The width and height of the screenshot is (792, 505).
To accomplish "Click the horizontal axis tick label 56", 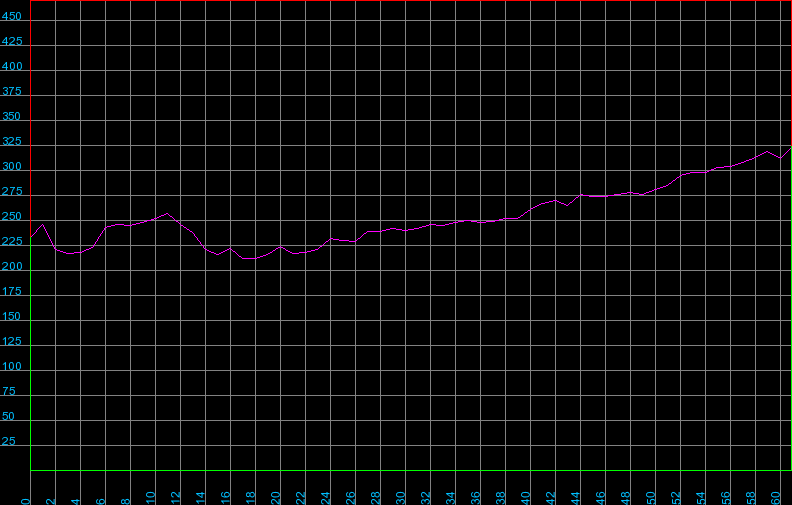I will pos(726,497).
